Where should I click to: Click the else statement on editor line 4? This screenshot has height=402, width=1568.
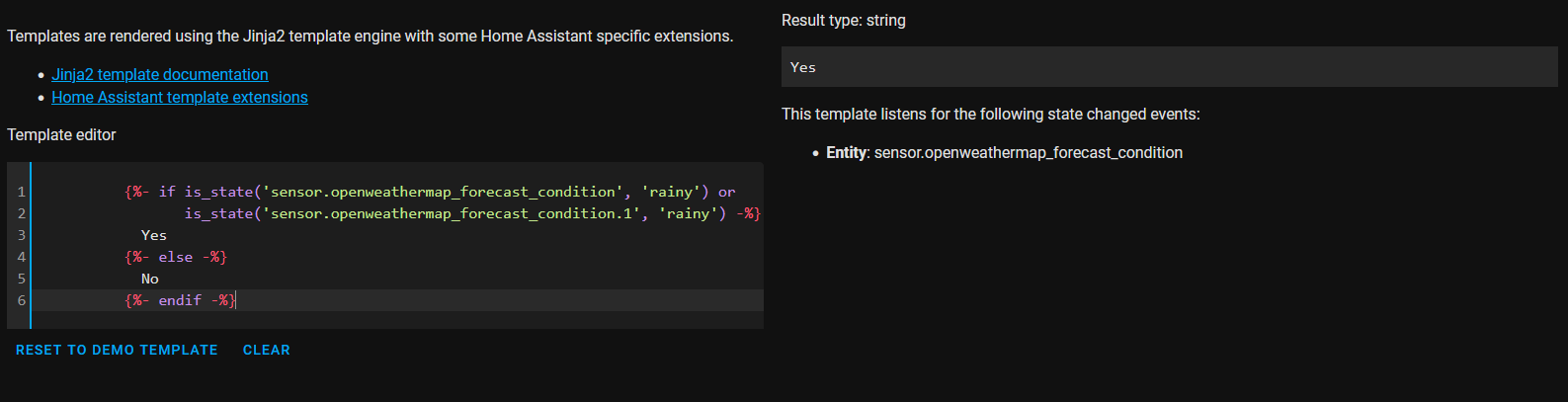pyautogui.click(x=176, y=257)
